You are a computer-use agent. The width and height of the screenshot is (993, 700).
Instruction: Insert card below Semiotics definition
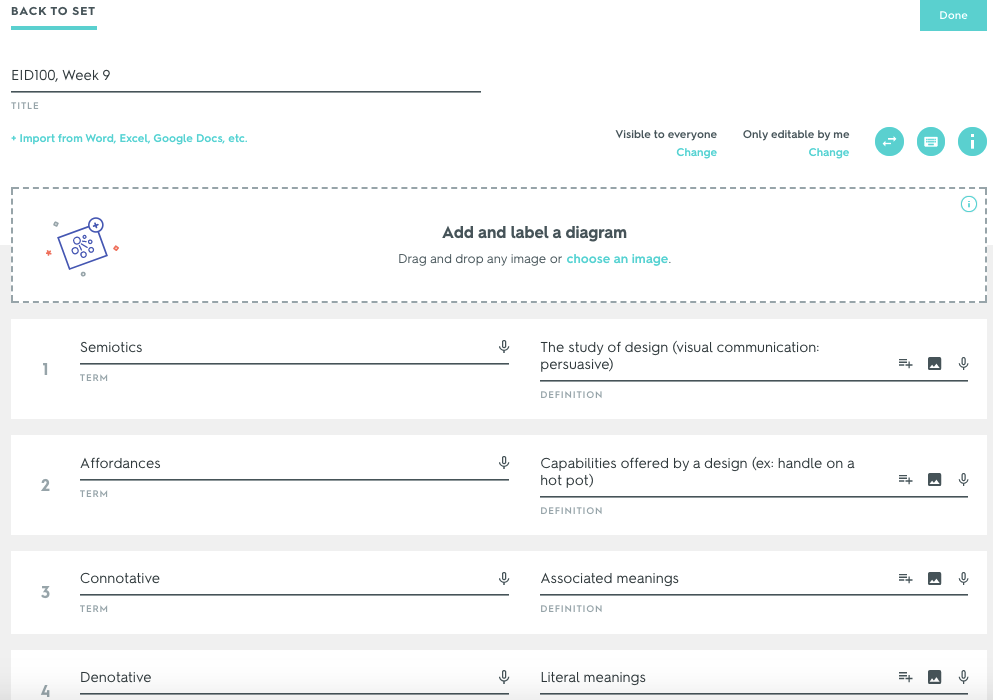coord(906,364)
